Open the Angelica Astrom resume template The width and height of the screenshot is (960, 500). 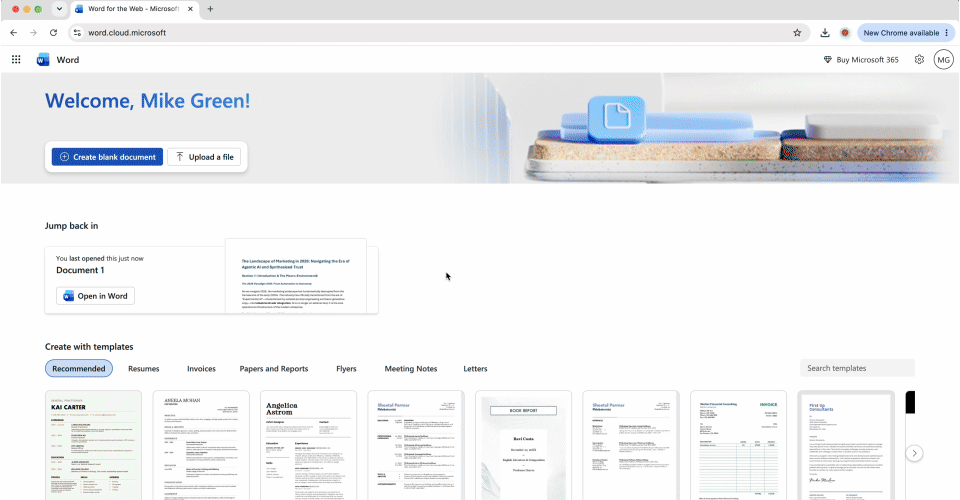click(x=309, y=446)
